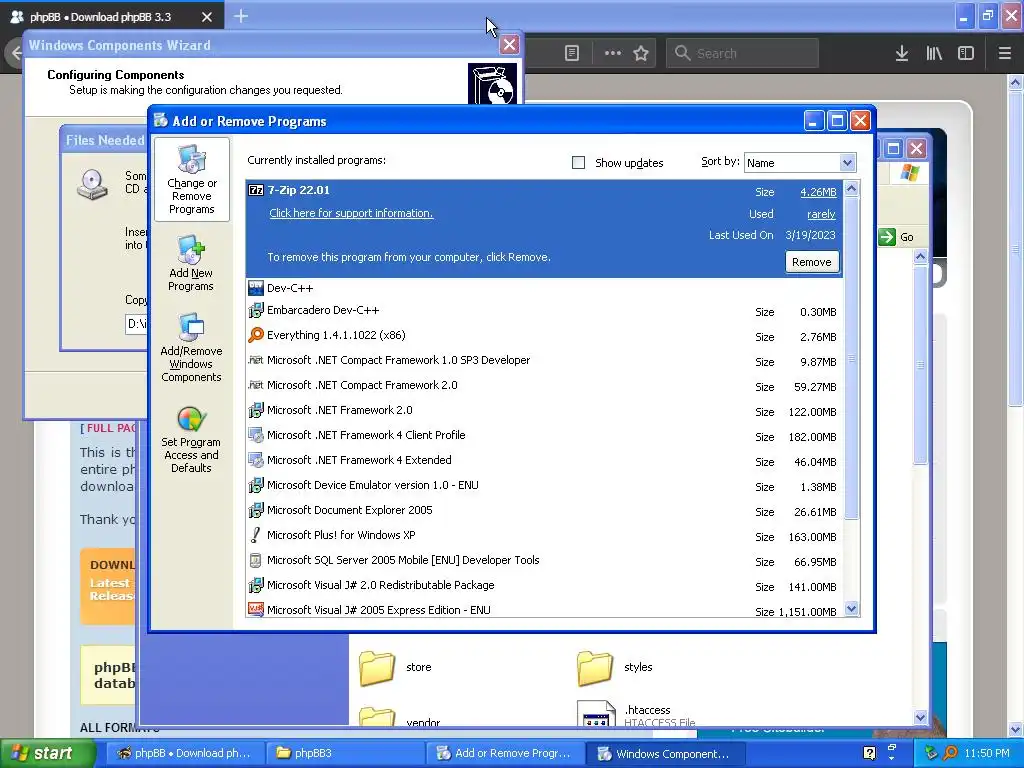The image size is (1024, 768).
Task: Click the .htaccess file in explorer
Action: tap(637, 714)
